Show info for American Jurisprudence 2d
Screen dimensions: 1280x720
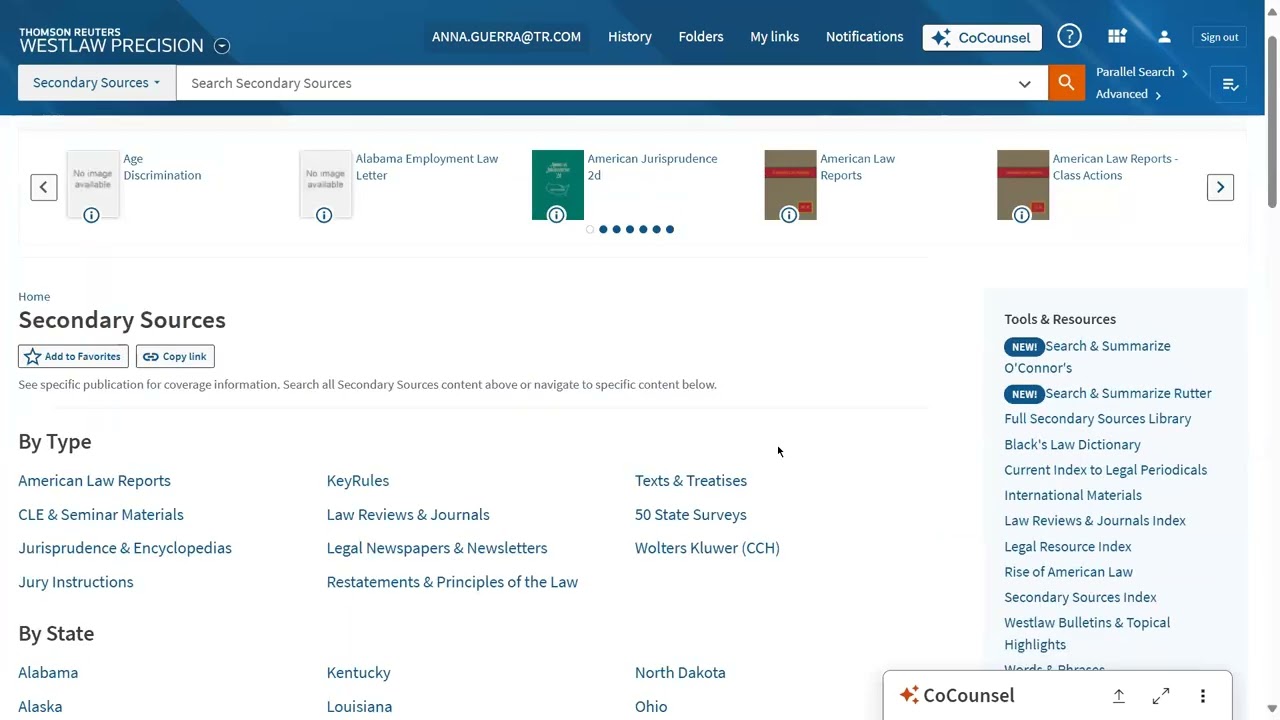click(x=557, y=215)
